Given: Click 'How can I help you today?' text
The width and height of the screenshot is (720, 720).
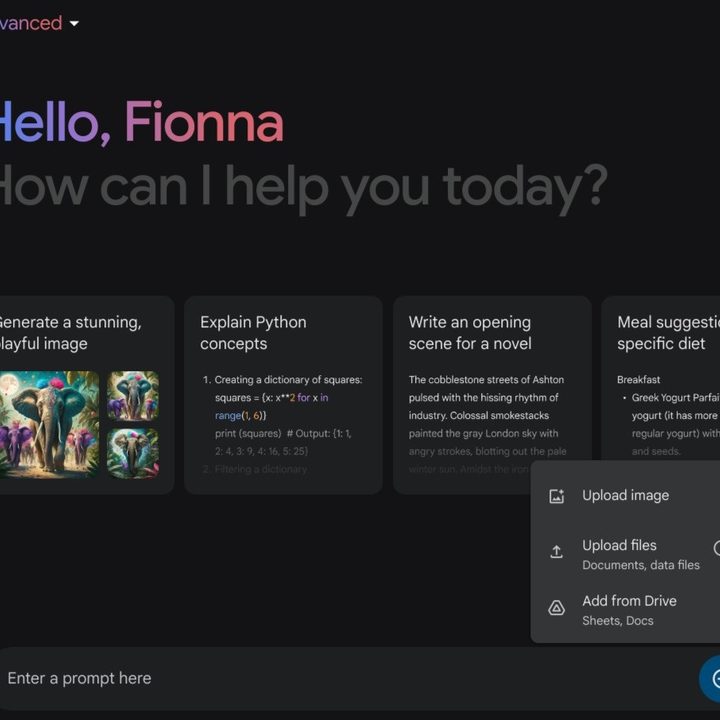Looking at the screenshot, I should pyautogui.click(x=303, y=187).
